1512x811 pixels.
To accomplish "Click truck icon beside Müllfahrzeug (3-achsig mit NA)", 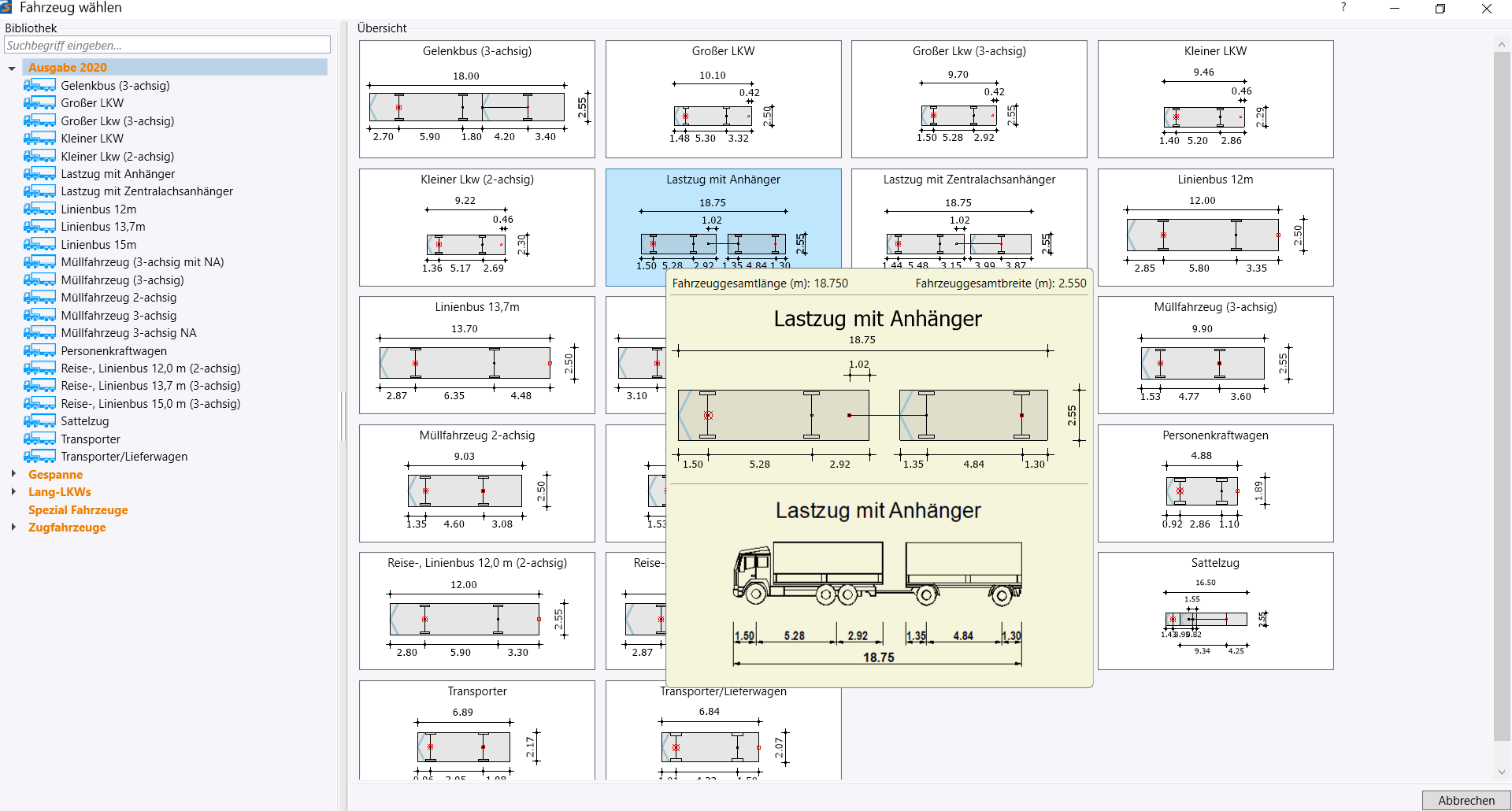I will click(39, 262).
